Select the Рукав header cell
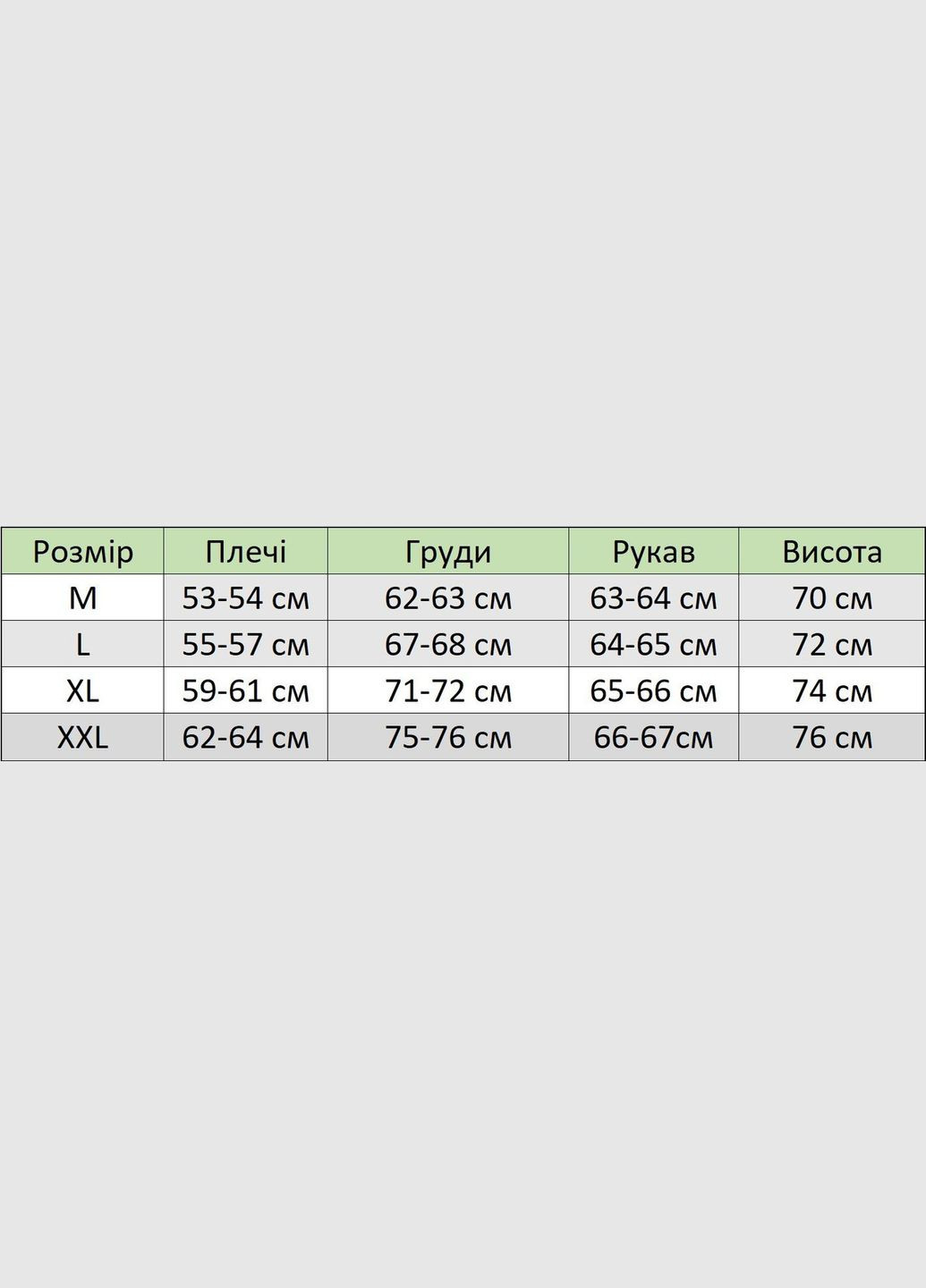926x1288 pixels. point(653,552)
